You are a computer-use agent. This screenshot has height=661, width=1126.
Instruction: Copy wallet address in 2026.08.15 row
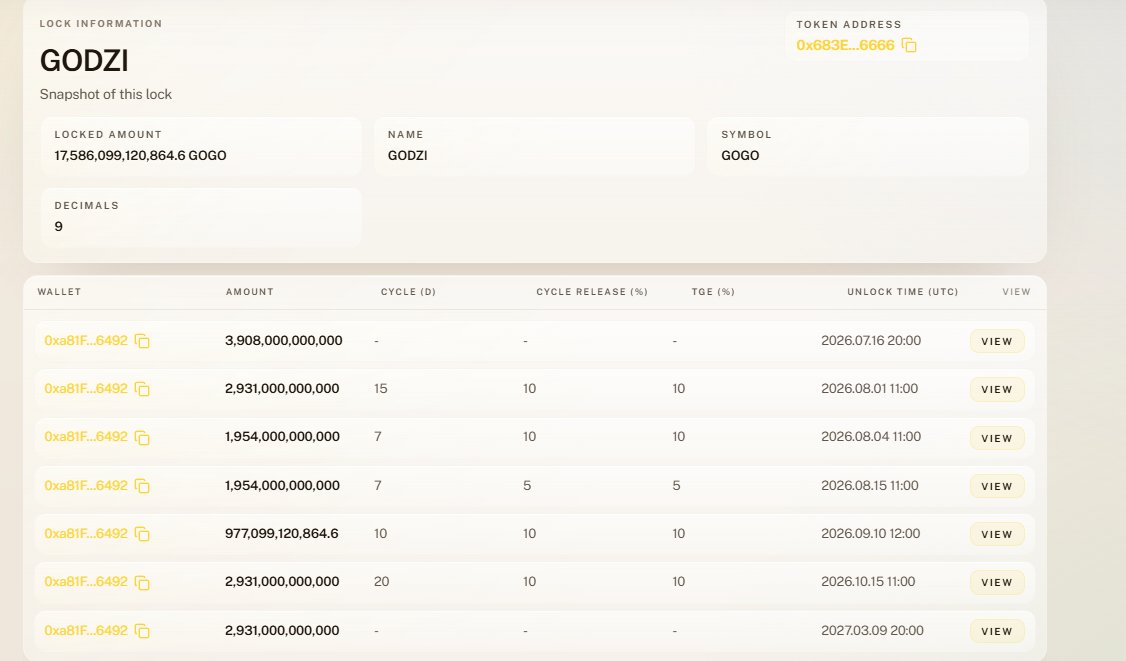(142, 486)
